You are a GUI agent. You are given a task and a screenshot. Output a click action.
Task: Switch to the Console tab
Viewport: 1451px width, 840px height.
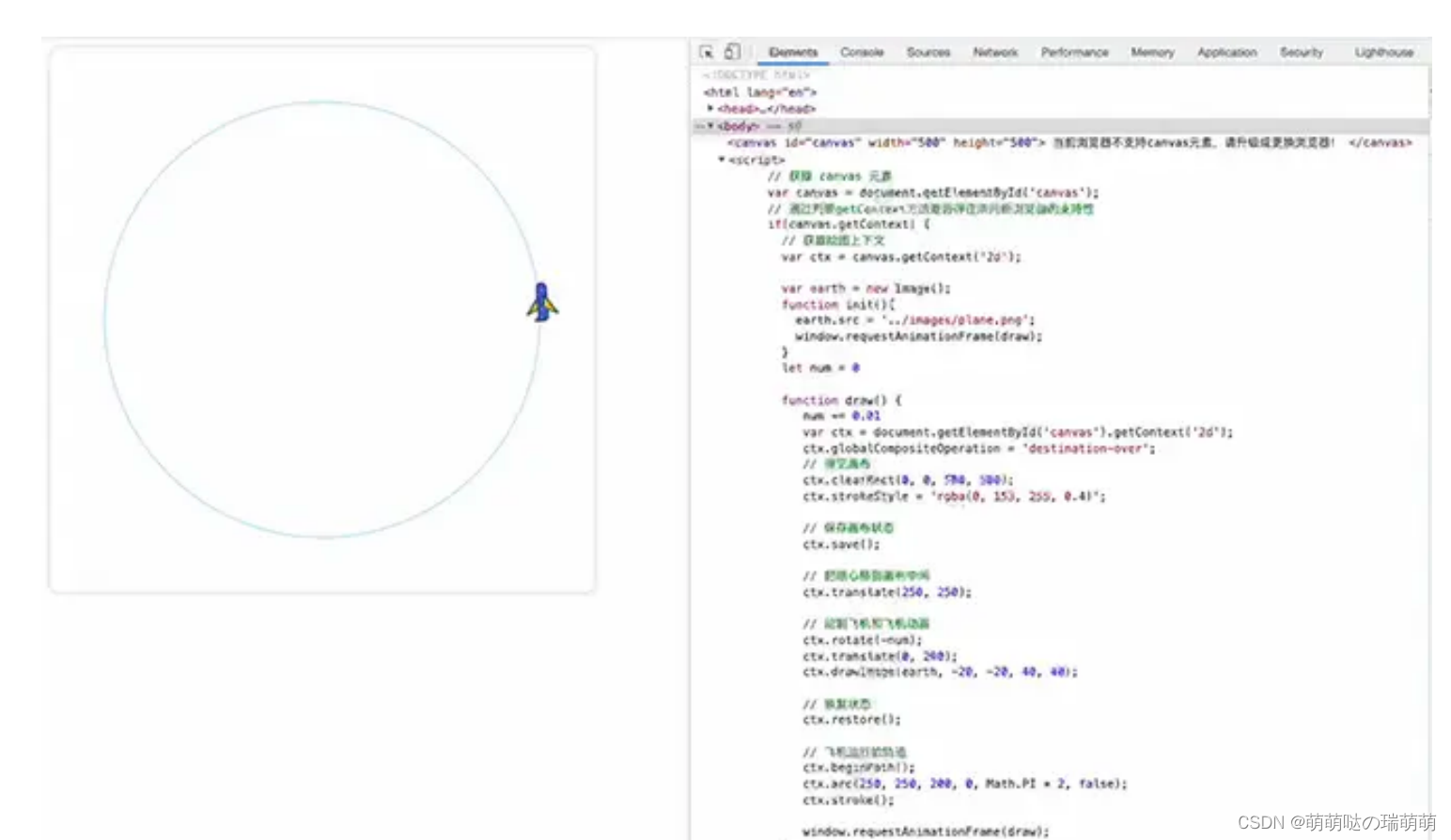[862, 53]
